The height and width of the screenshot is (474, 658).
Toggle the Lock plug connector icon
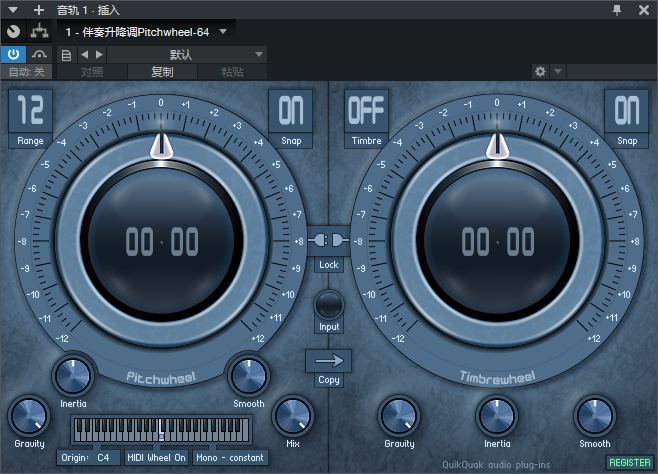pos(329,241)
